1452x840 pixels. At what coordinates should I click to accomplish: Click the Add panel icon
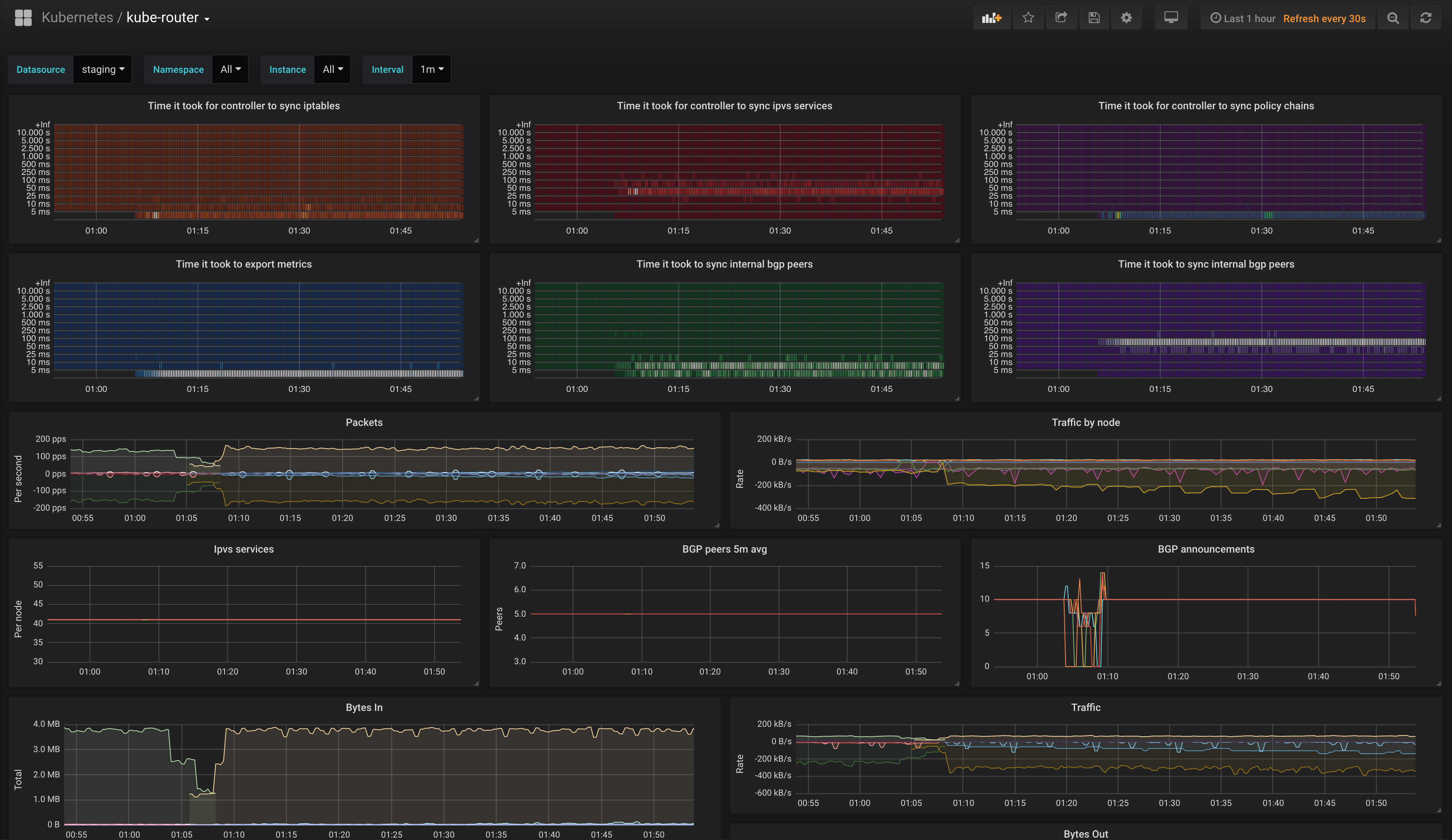click(991, 18)
